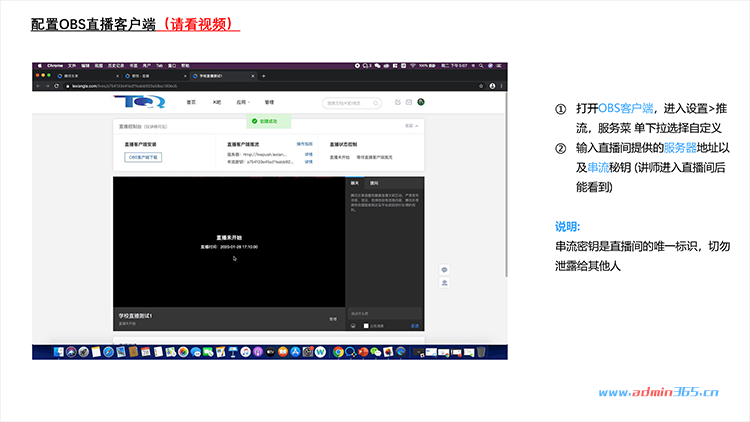Open Safari from the Dock
The height and width of the screenshot is (422, 750).
click(x=109, y=352)
